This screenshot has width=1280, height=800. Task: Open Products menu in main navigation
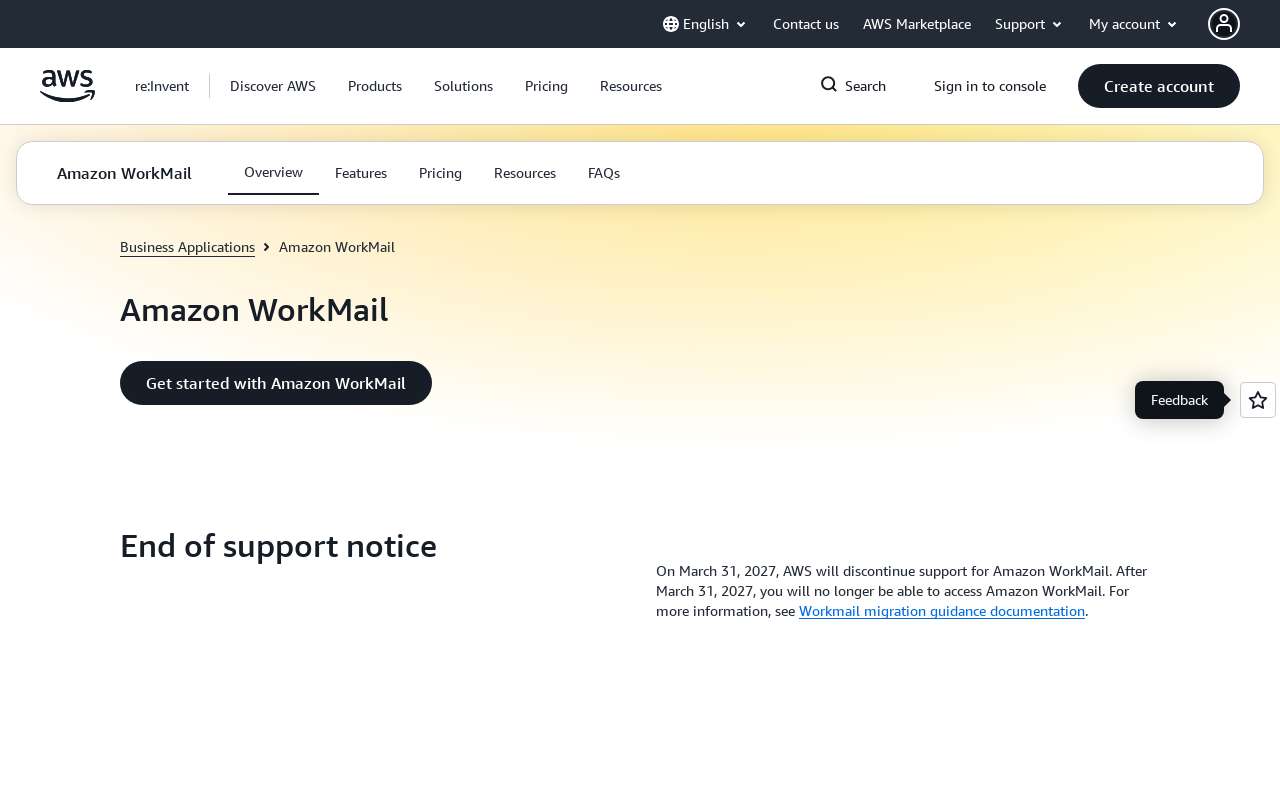[x=375, y=86]
